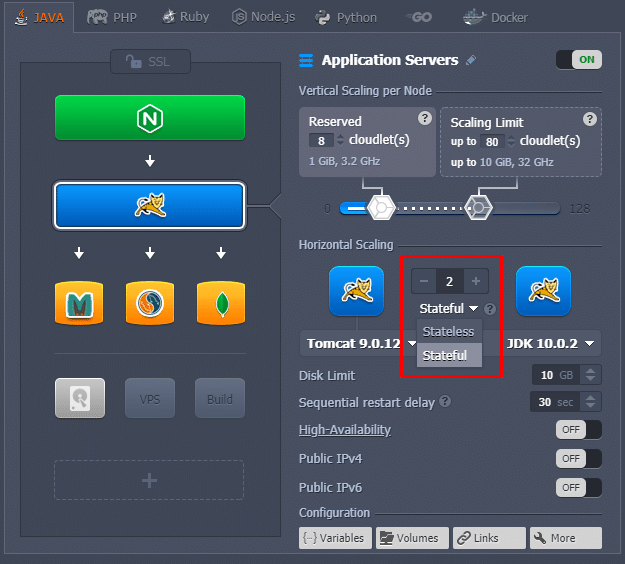Click the Reserved cloudlets spinner arrows
625x564 pixels.
(340, 140)
